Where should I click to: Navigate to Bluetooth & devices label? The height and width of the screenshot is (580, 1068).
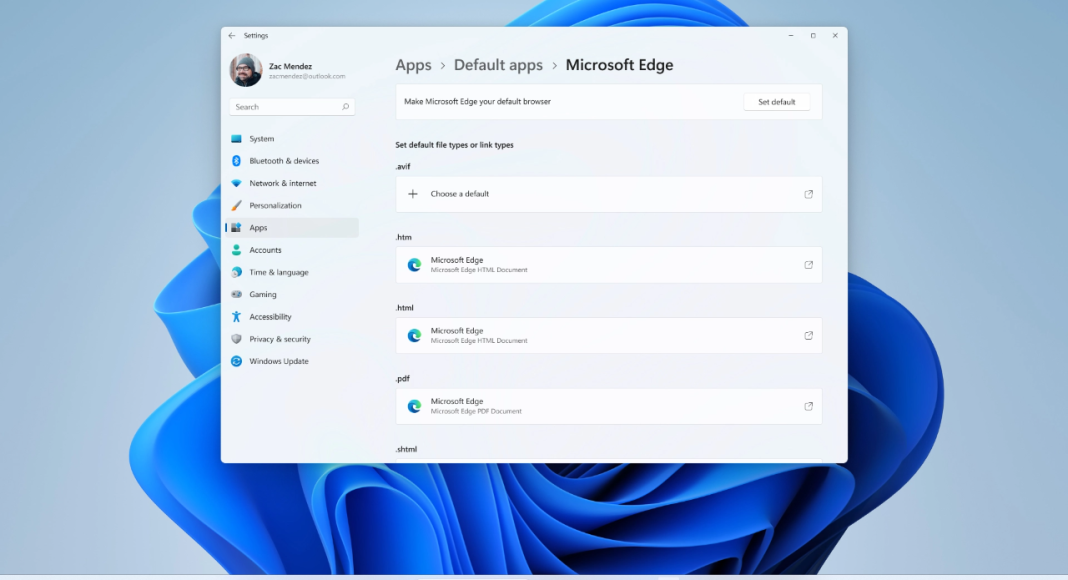coord(284,161)
